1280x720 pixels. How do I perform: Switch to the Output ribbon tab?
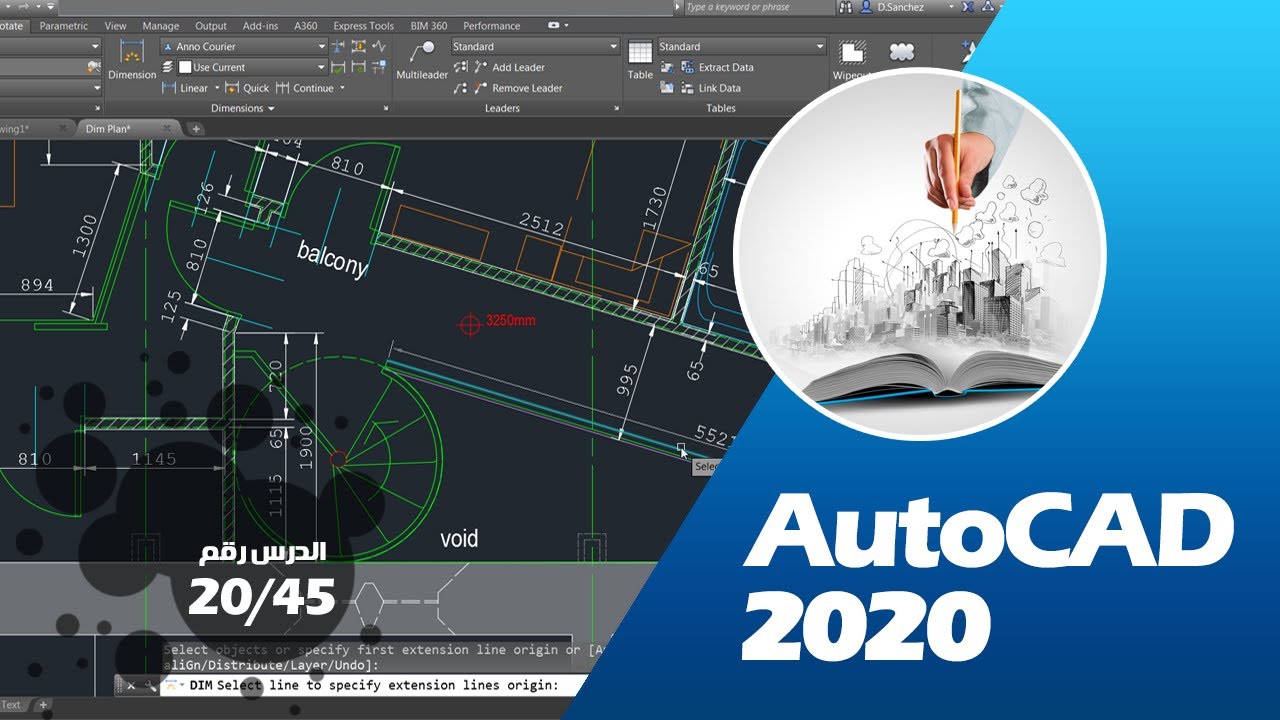pos(211,26)
